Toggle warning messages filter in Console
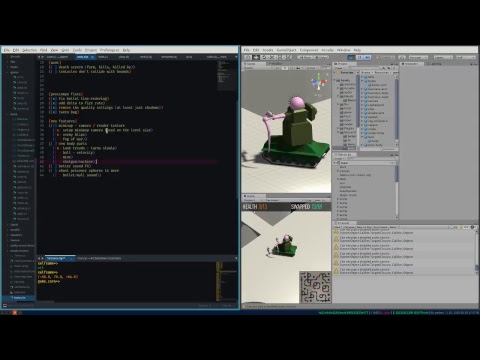Viewport: 480px width, 360px height. point(464,227)
